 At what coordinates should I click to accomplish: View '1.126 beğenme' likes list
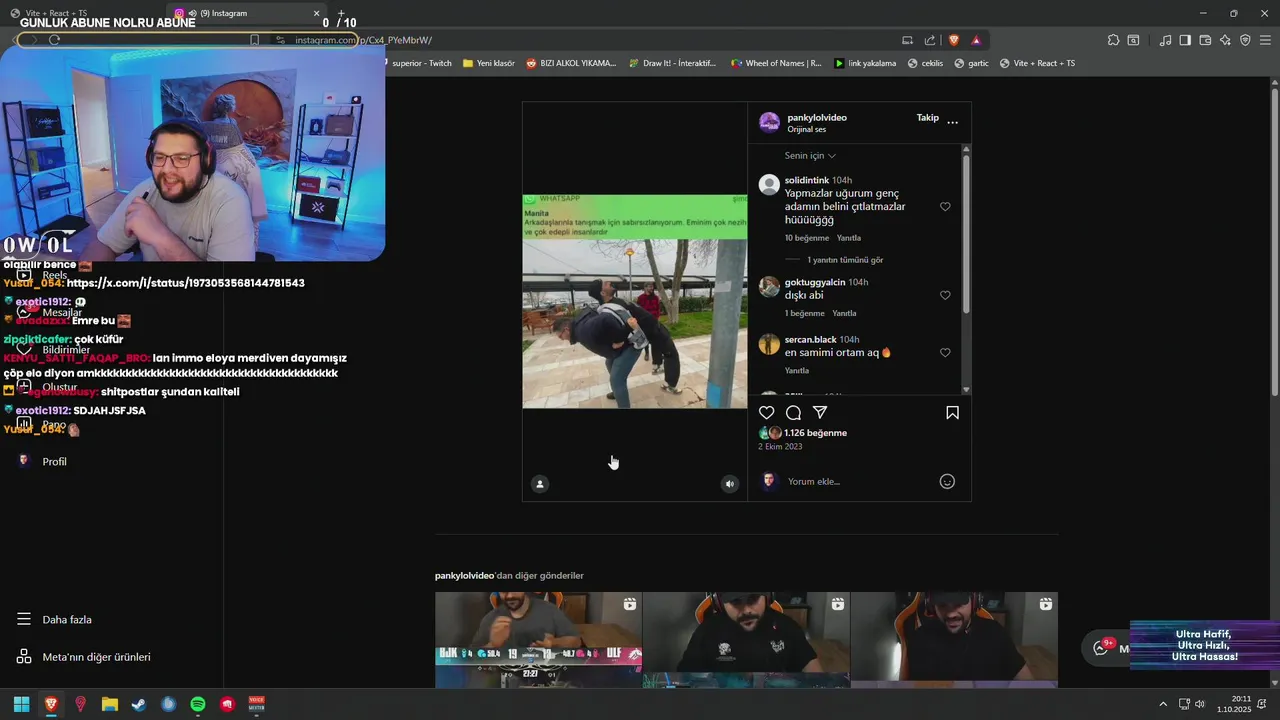tap(815, 433)
